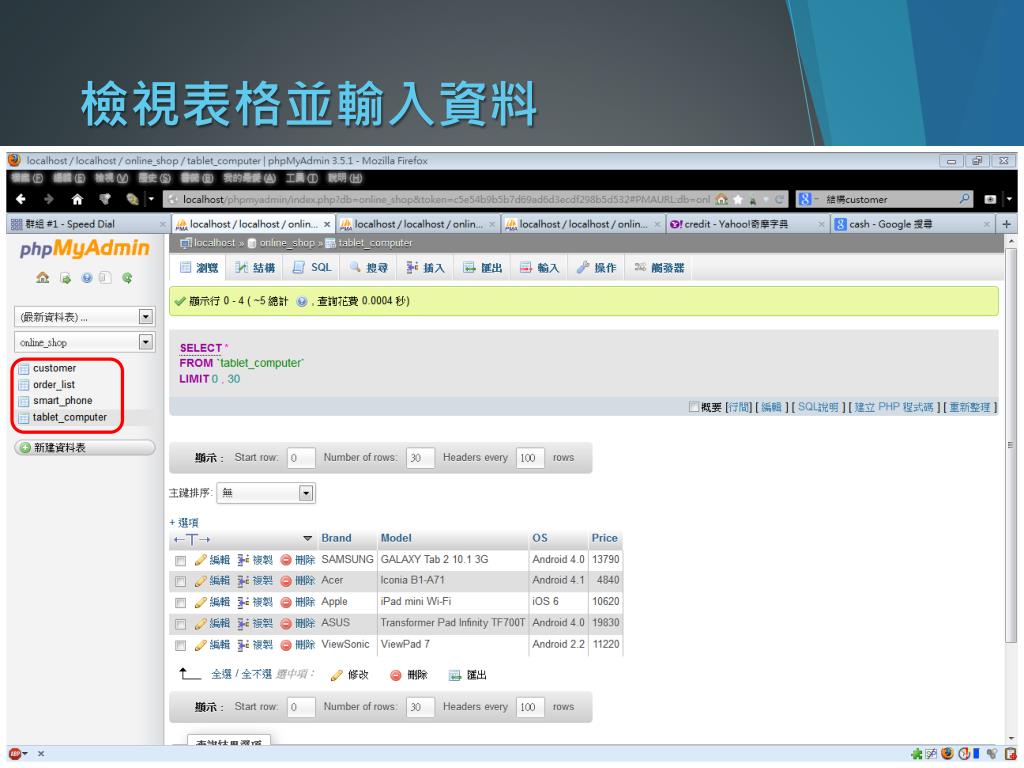Check the SAMSUNG row checkbox

pos(180,560)
